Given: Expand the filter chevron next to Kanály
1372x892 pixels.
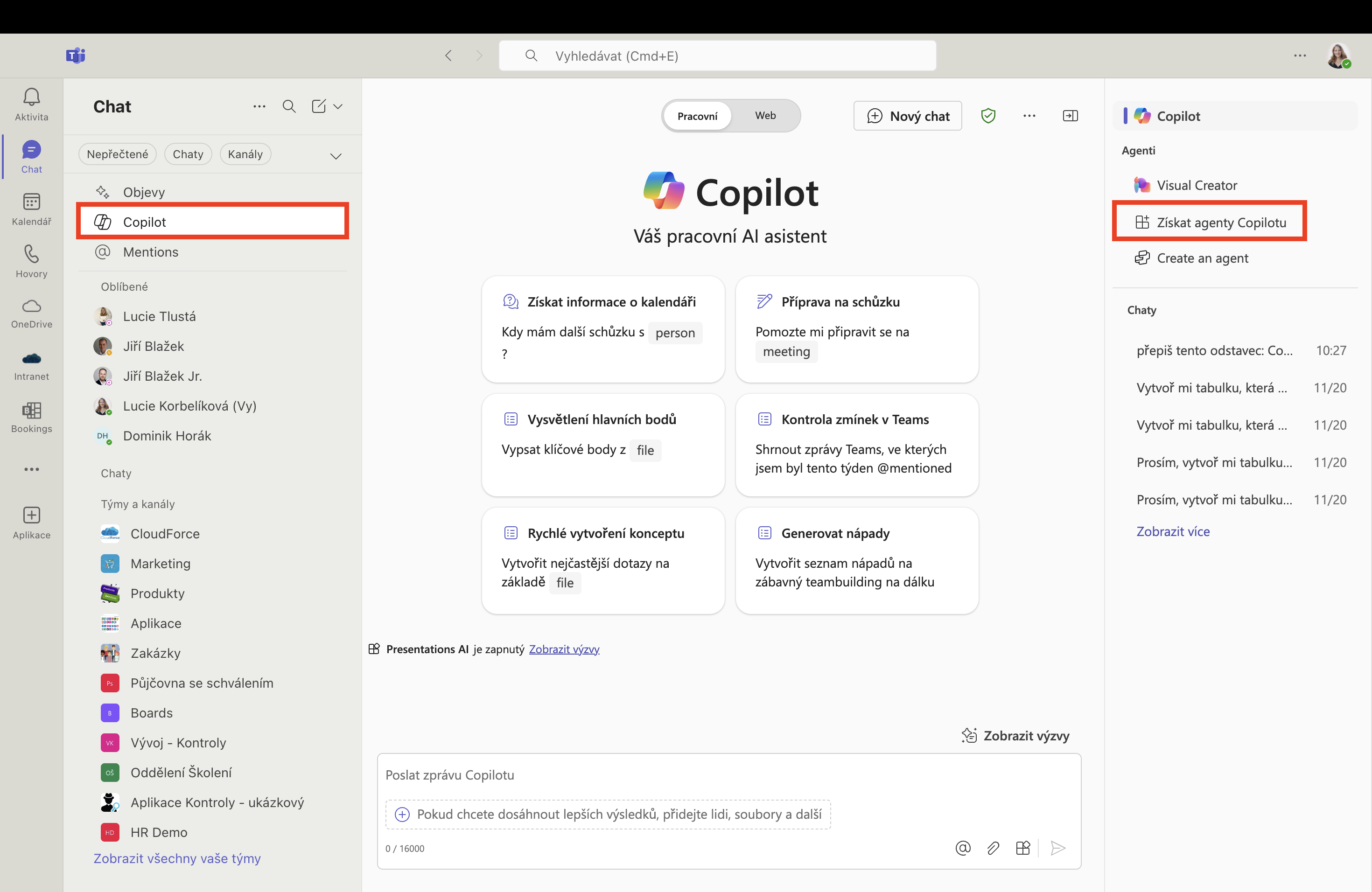Looking at the screenshot, I should tap(336, 156).
